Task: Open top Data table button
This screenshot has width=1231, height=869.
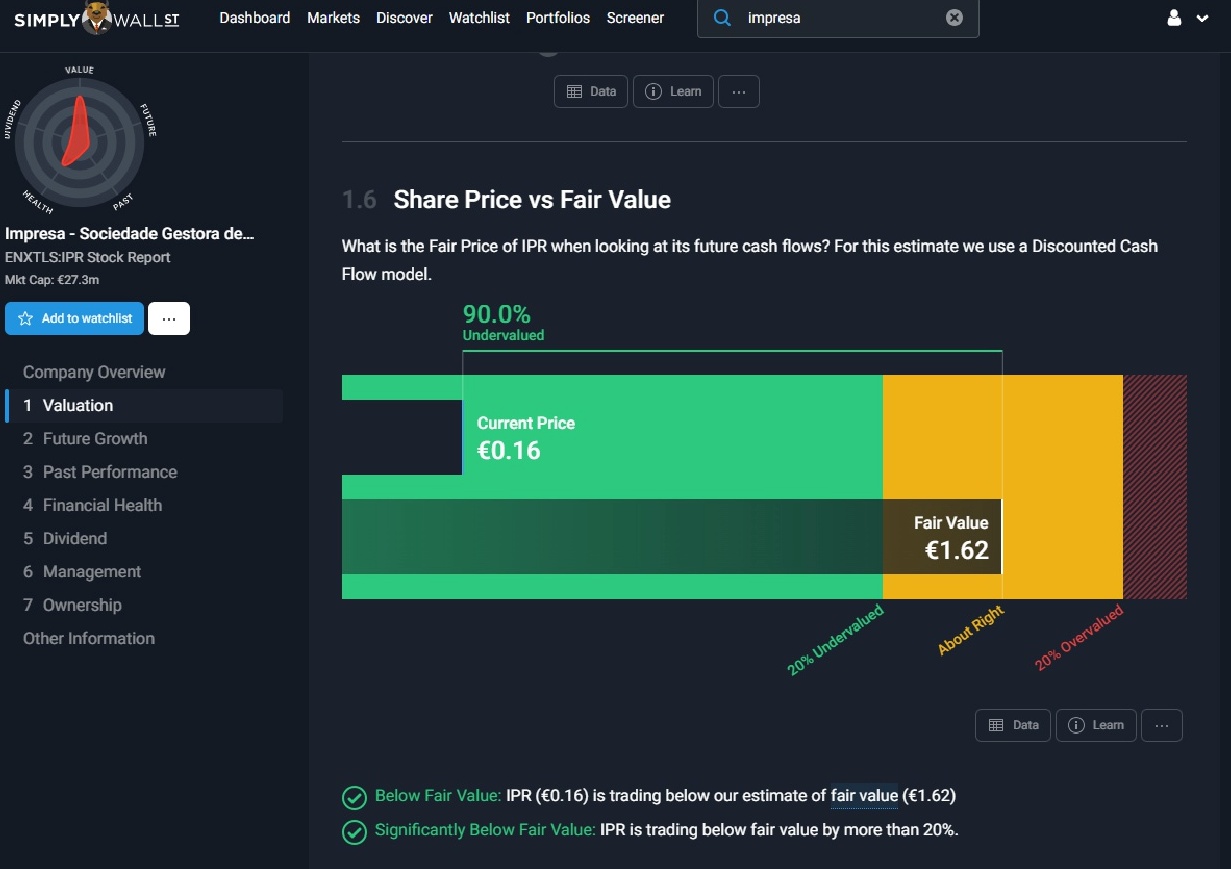Action: point(591,91)
